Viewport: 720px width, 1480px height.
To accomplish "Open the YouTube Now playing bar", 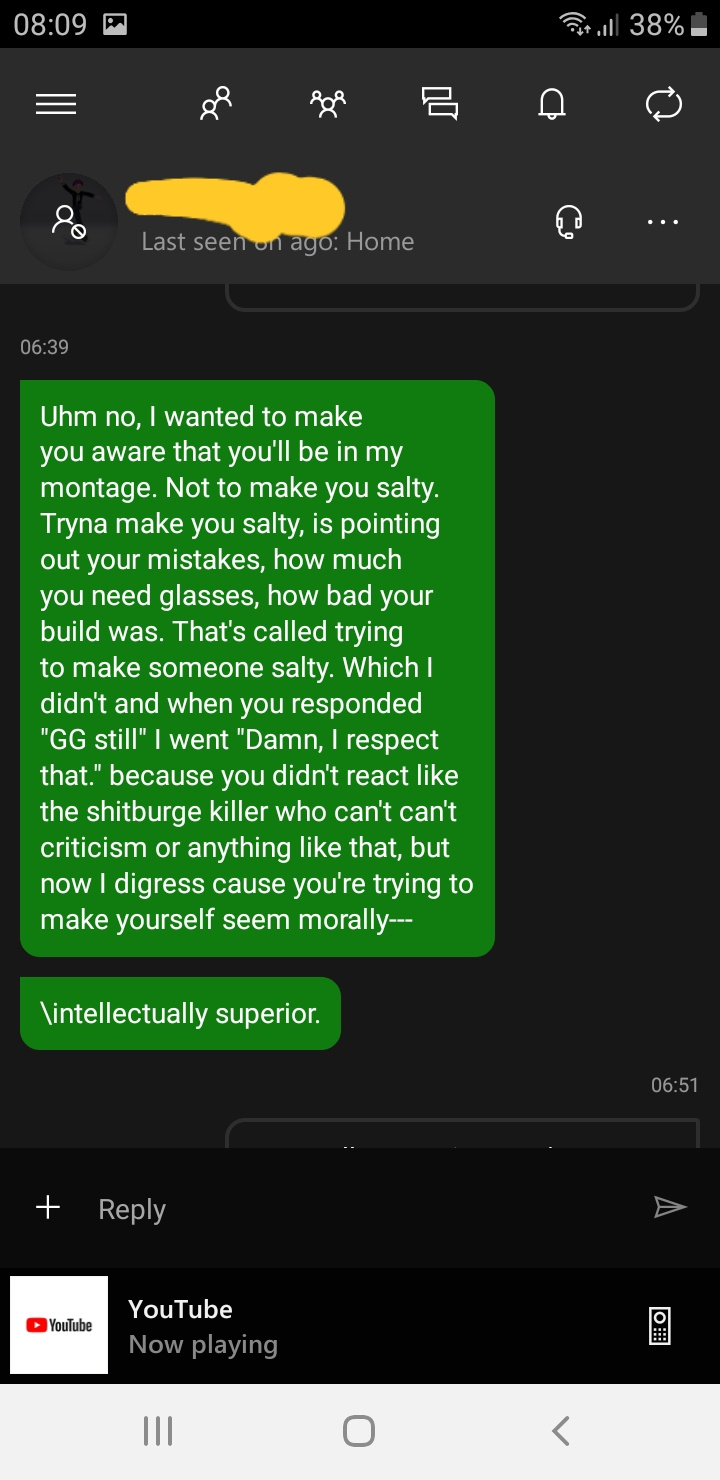I will pos(360,1325).
